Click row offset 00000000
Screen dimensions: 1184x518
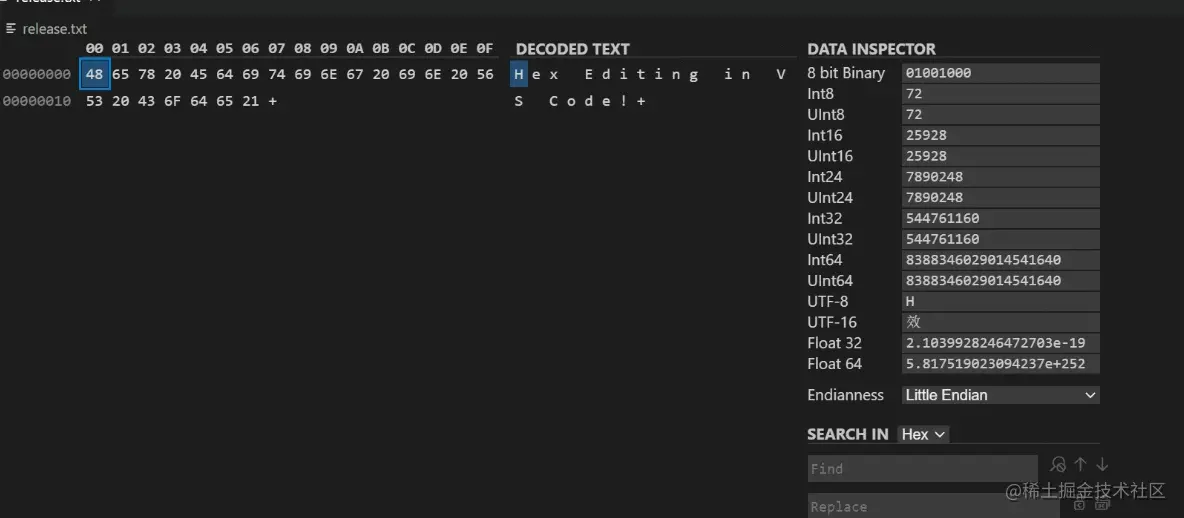tap(37, 74)
